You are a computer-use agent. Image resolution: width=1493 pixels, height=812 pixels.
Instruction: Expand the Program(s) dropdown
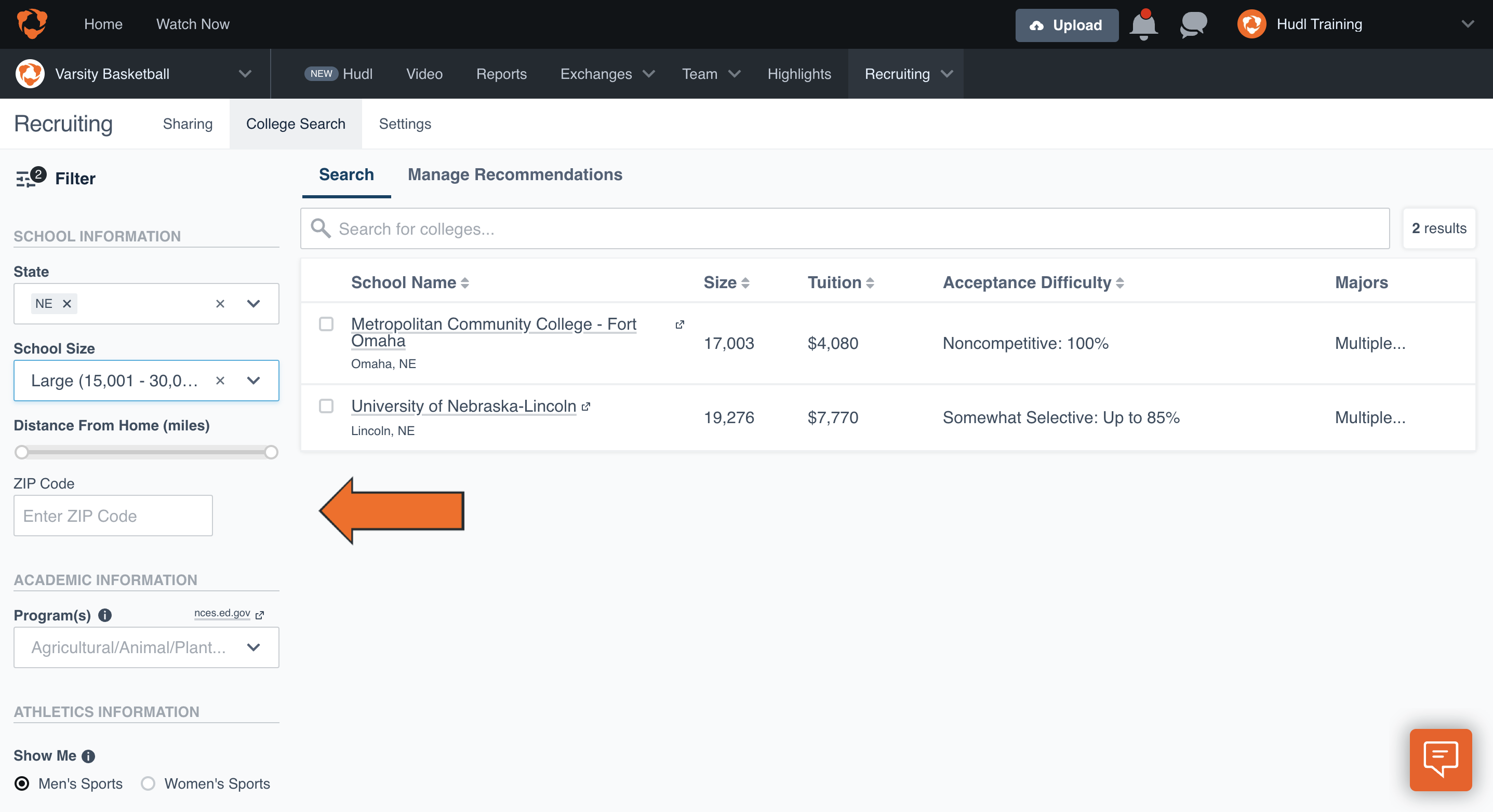pyautogui.click(x=254, y=647)
